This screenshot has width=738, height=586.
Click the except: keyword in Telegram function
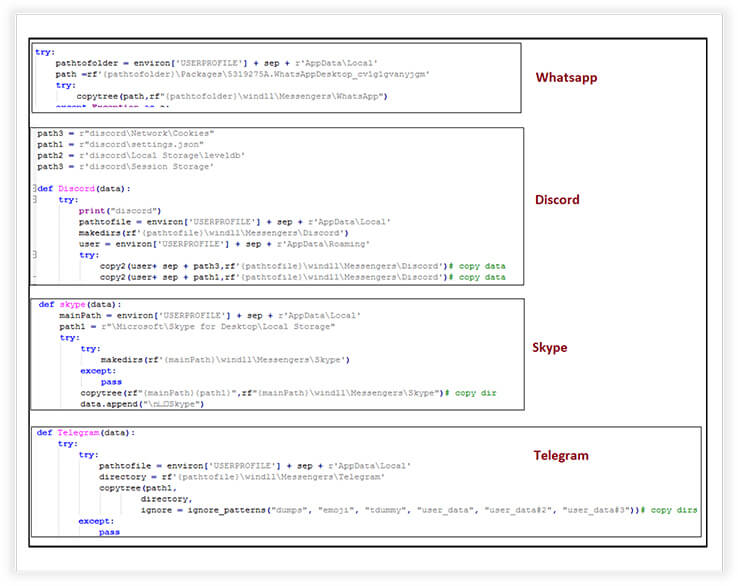(x=96, y=521)
